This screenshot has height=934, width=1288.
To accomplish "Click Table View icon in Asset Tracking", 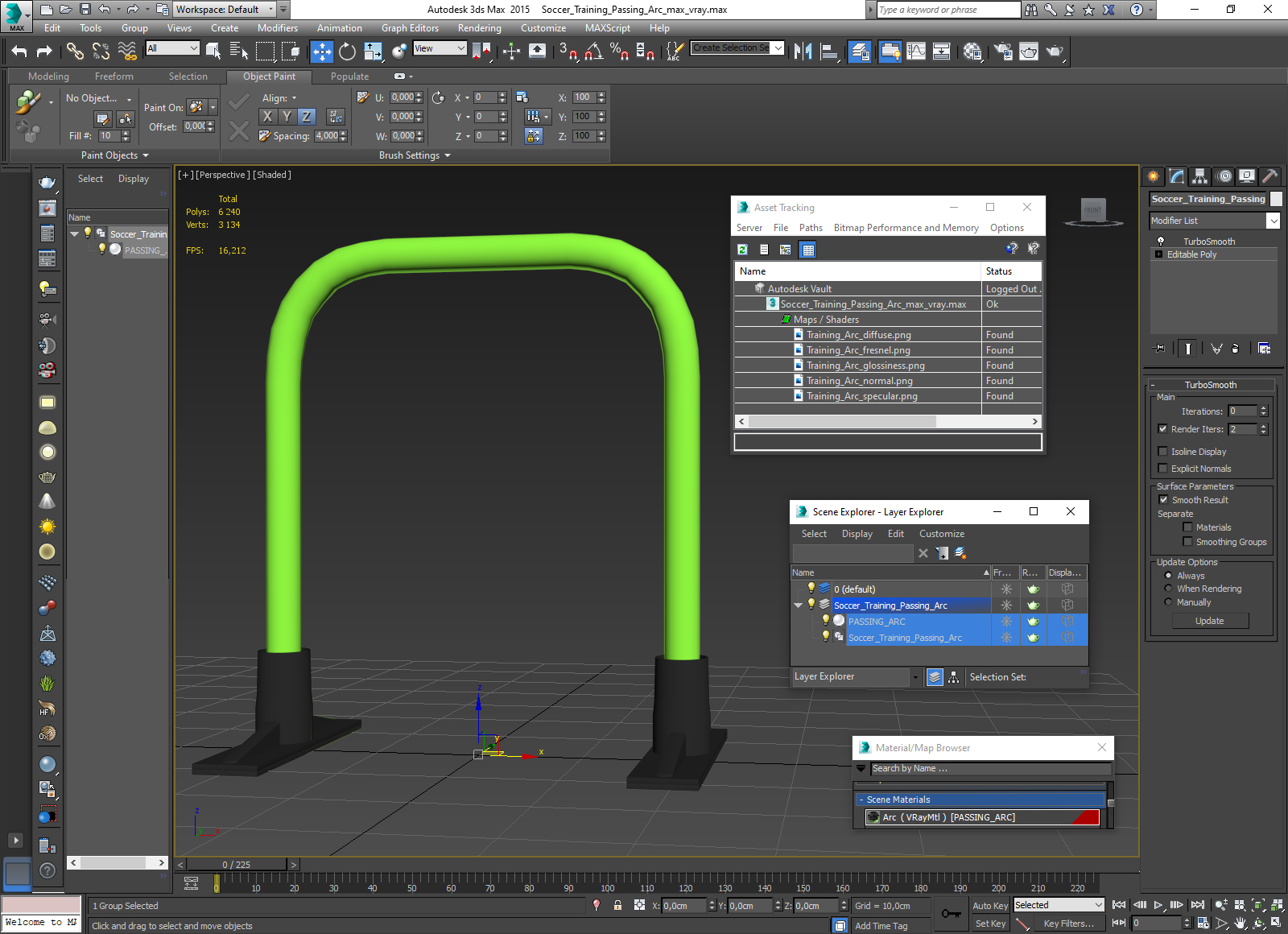I will pyautogui.click(x=808, y=250).
